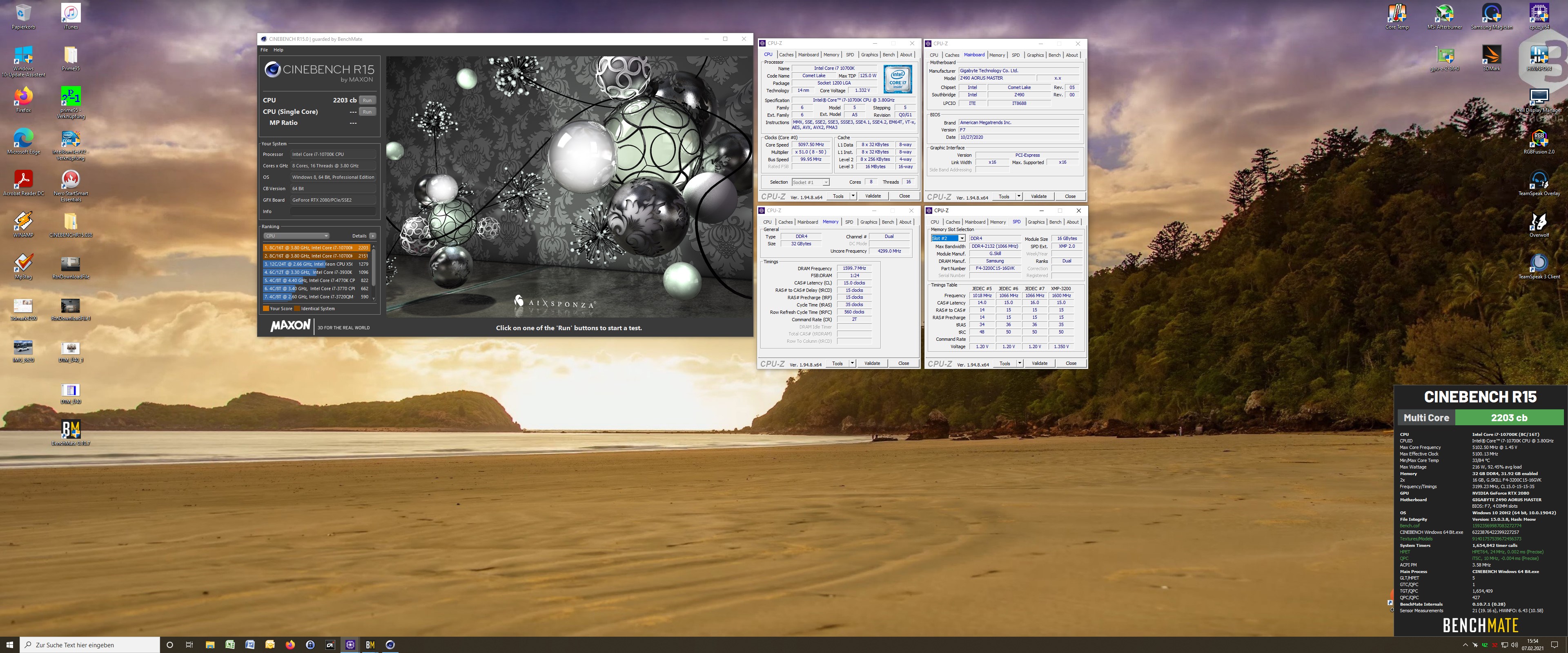Open the CPU ranking dropdown in Cinebench
This screenshot has width=1568, height=653.
(x=296, y=236)
